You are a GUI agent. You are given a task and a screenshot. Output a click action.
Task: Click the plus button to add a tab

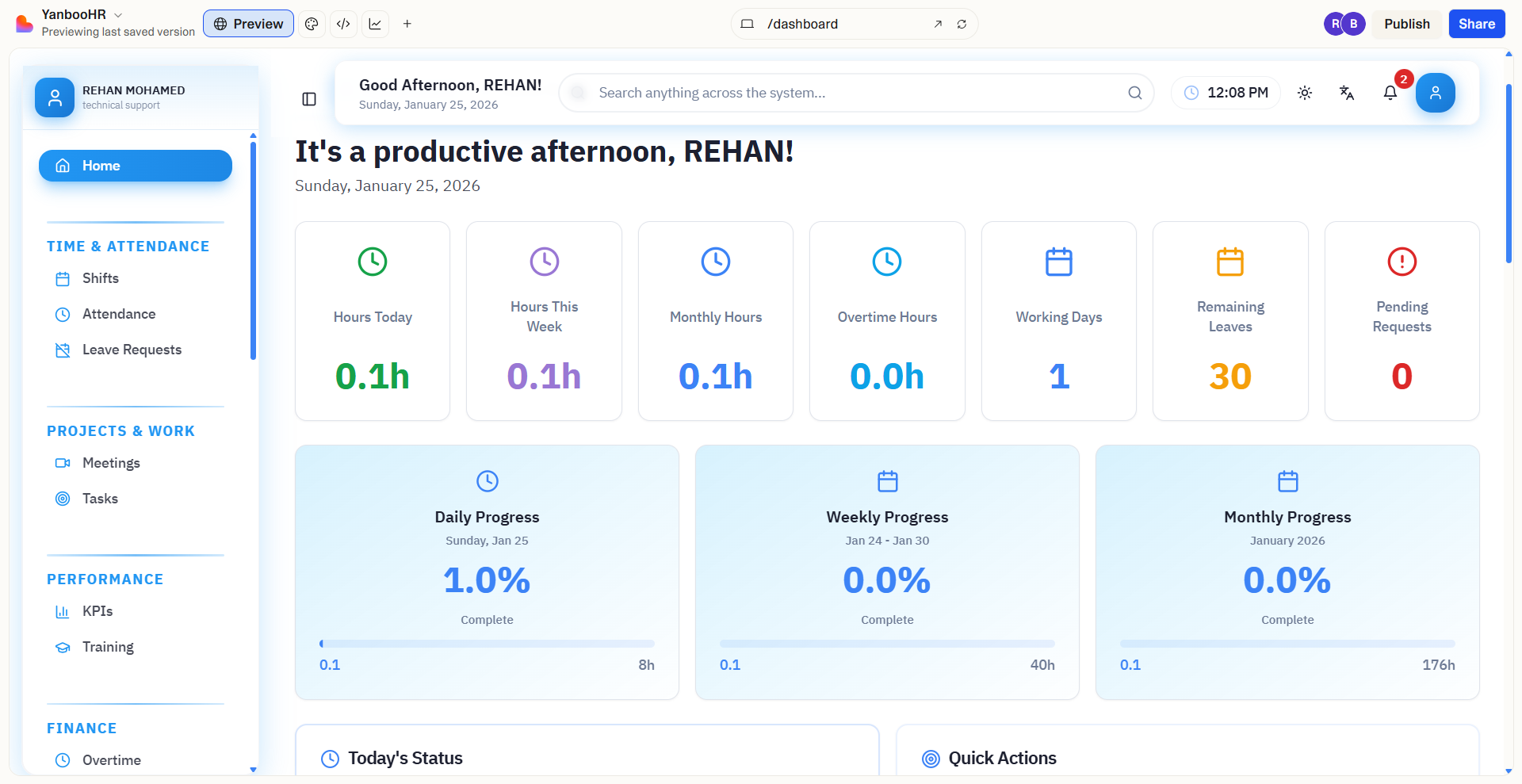click(x=407, y=24)
